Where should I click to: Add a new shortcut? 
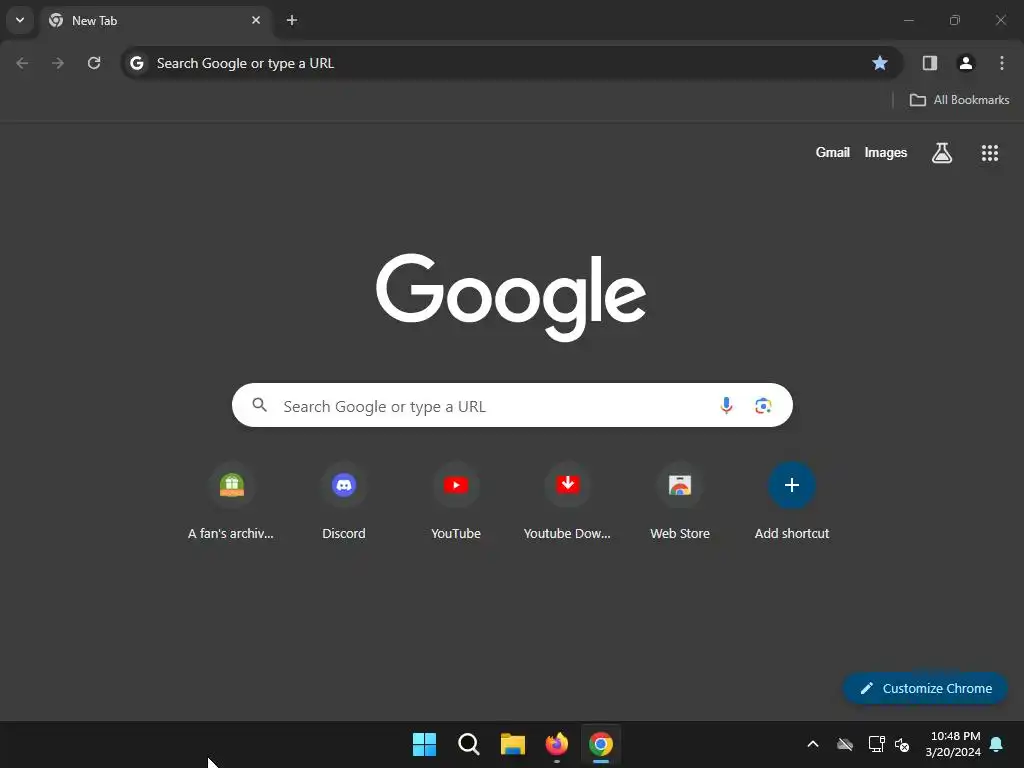792,502
